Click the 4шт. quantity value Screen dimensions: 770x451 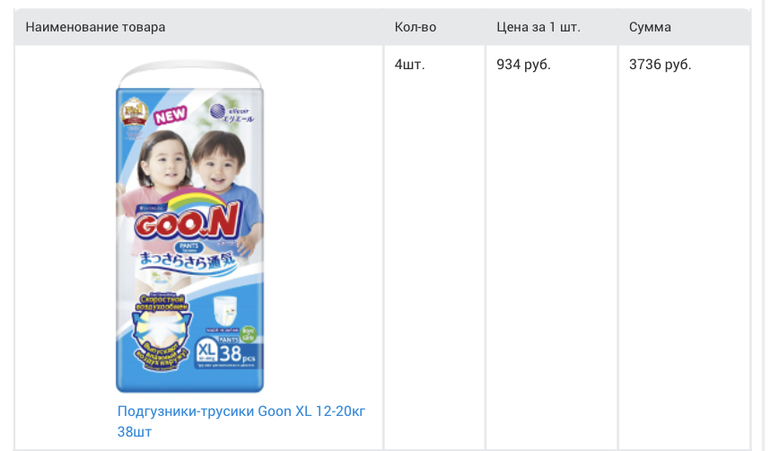tap(410, 65)
